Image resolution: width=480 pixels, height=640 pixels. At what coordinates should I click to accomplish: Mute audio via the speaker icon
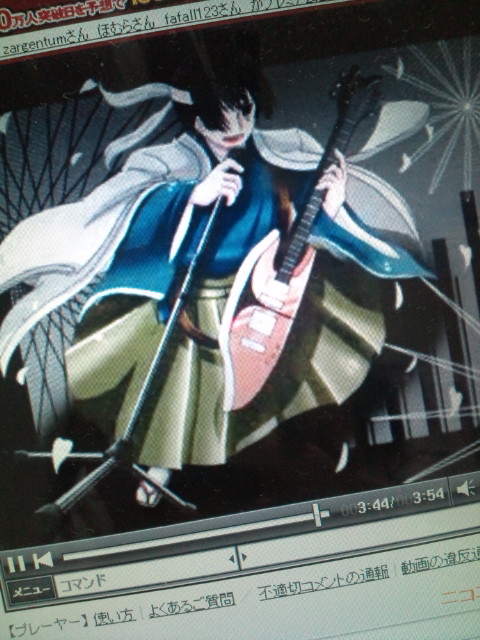pyautogui.click(x=467, y=488)
